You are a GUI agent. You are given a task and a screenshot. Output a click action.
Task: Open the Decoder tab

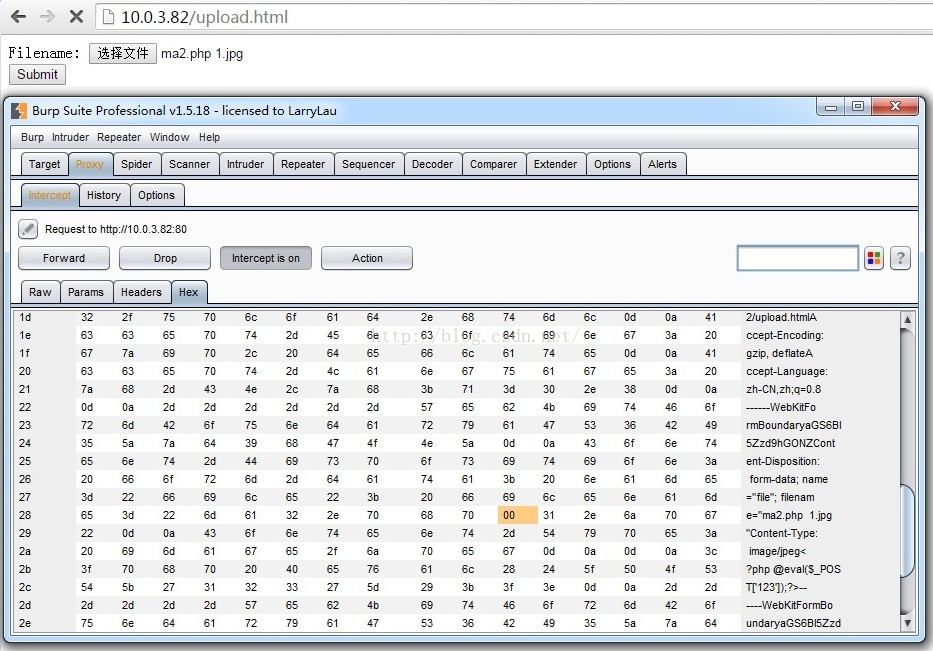point(433,164)
